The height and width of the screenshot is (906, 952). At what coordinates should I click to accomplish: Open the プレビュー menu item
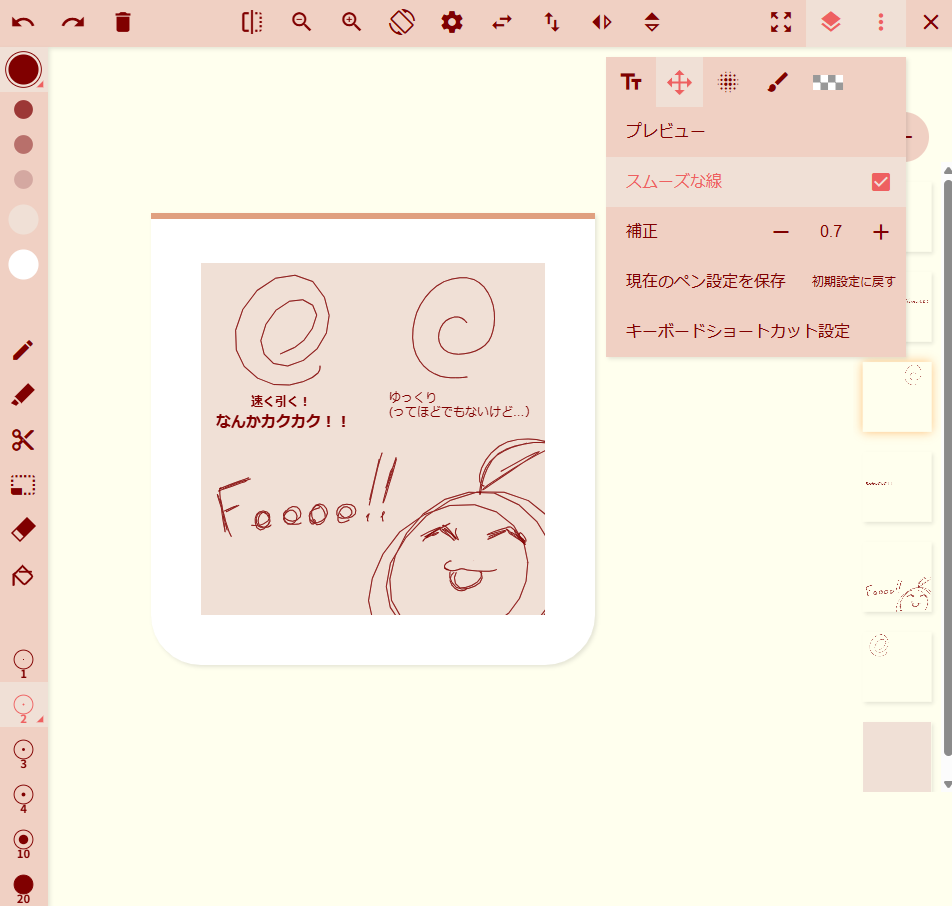tap(665, 131)
